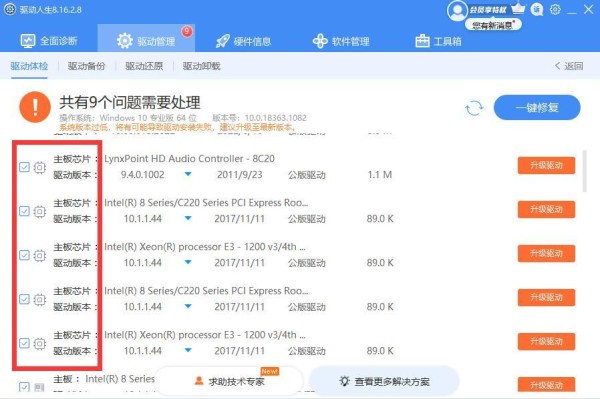600x399 pixels.
Task: Uncheck the last Xeon E3-1200 driver checkbox
Action: (24, 343)
